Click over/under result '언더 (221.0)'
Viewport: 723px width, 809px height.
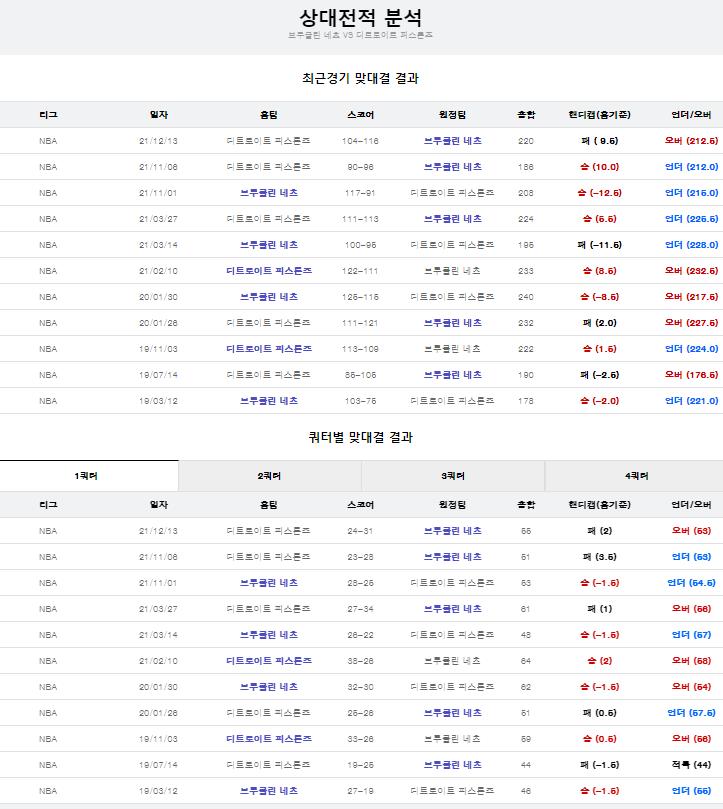click(x=691, y=401)
